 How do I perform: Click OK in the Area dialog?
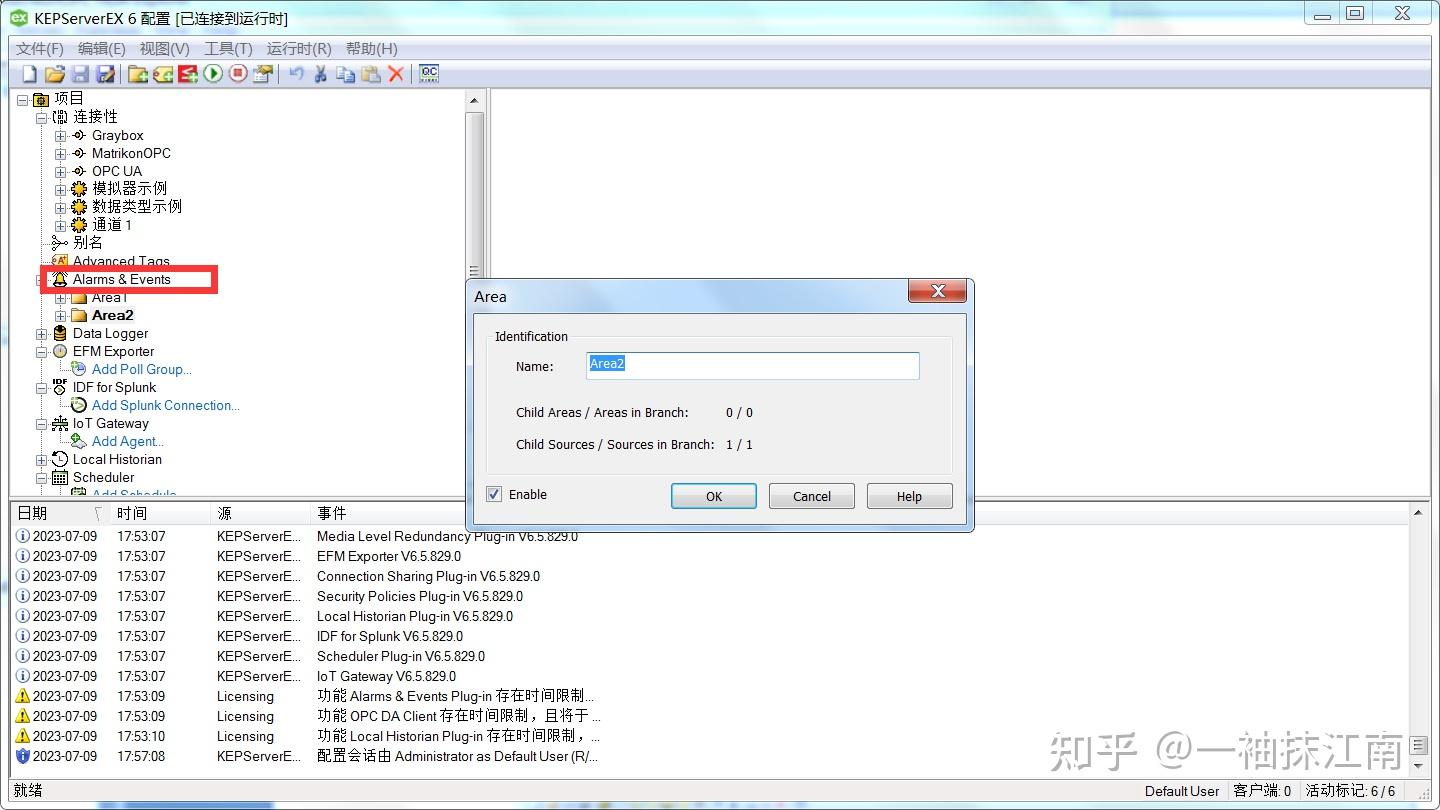tap(714, 496)
